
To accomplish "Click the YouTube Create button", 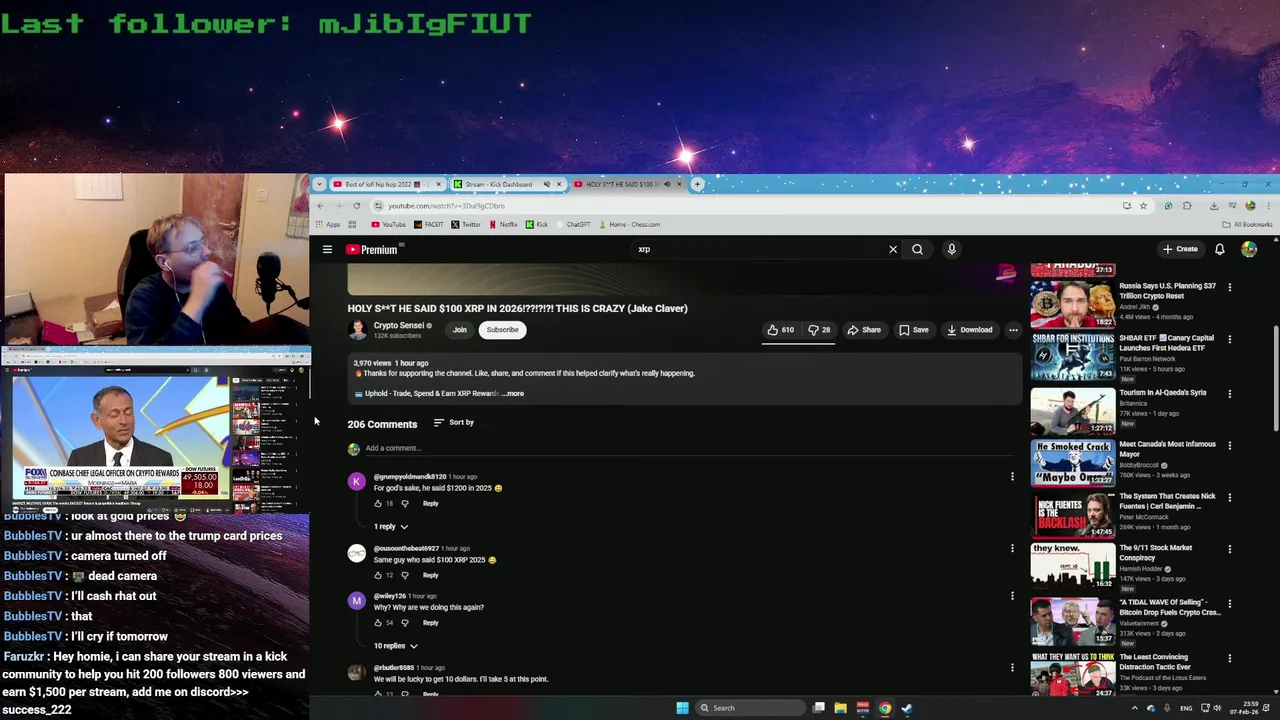I will 1180,249.
